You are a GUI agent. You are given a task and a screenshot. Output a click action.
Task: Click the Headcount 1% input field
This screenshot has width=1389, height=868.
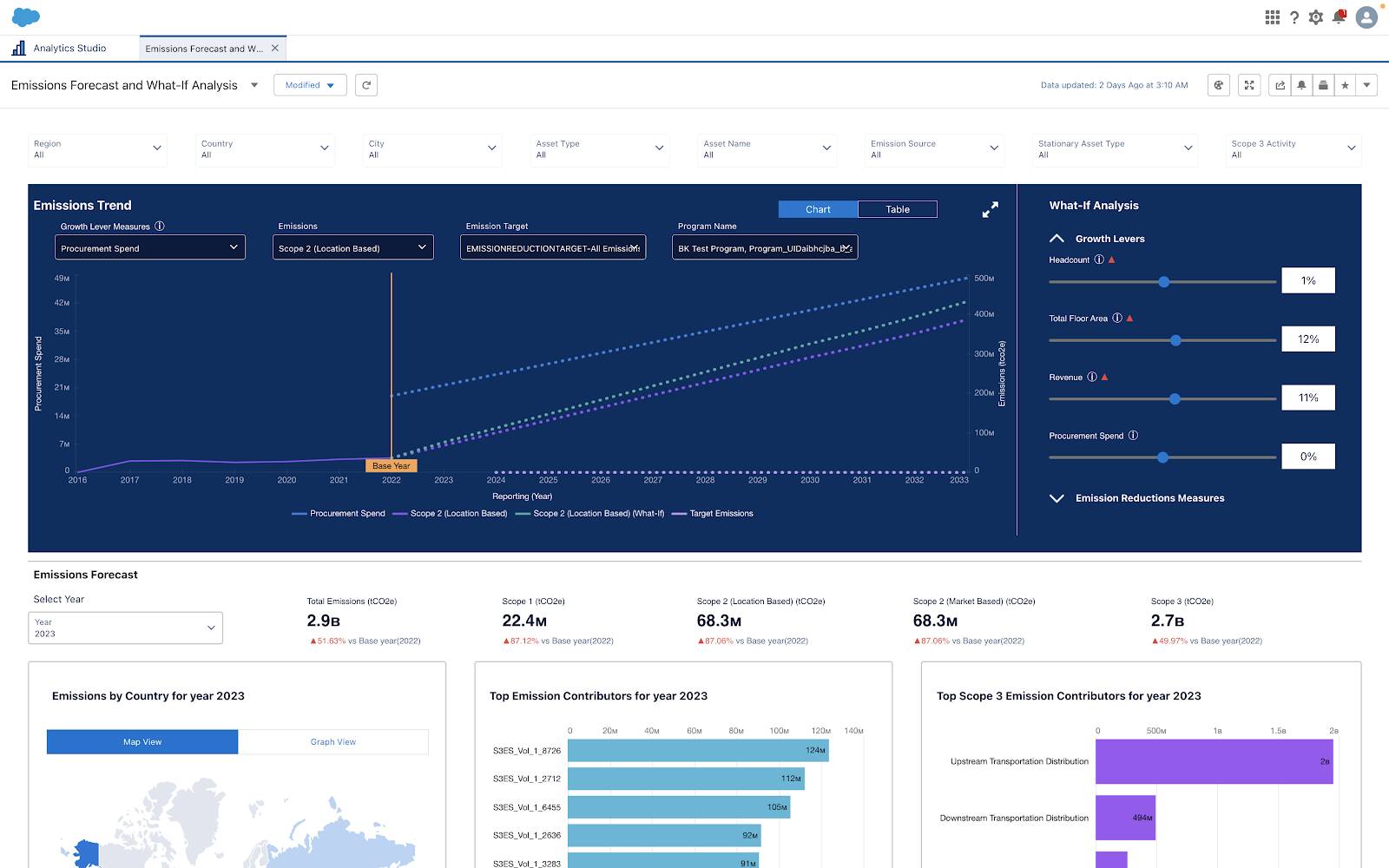point(1308,280)
